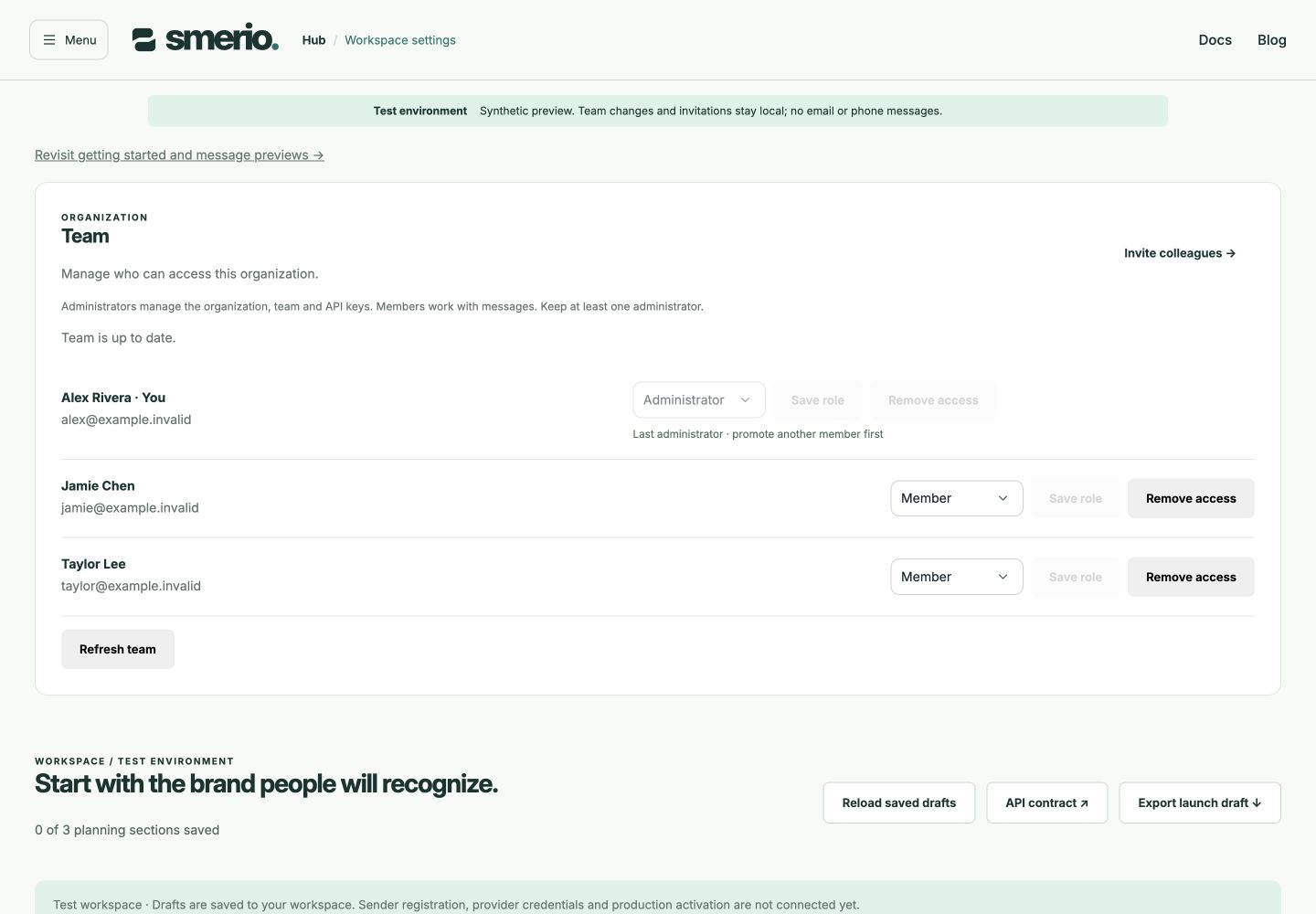Screen dimensions: 1316x914
Task: Click the taylor@example.invalid email text
Action: [x=131, y=586]
